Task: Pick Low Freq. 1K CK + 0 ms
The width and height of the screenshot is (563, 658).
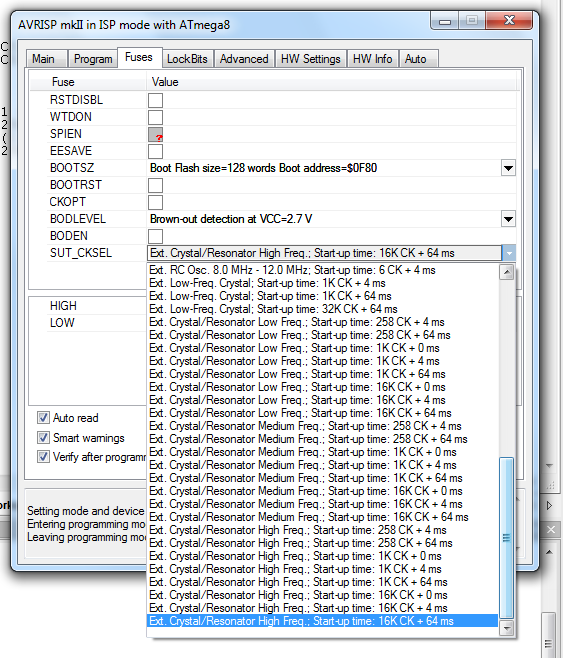Action: (x=323, y=348)
